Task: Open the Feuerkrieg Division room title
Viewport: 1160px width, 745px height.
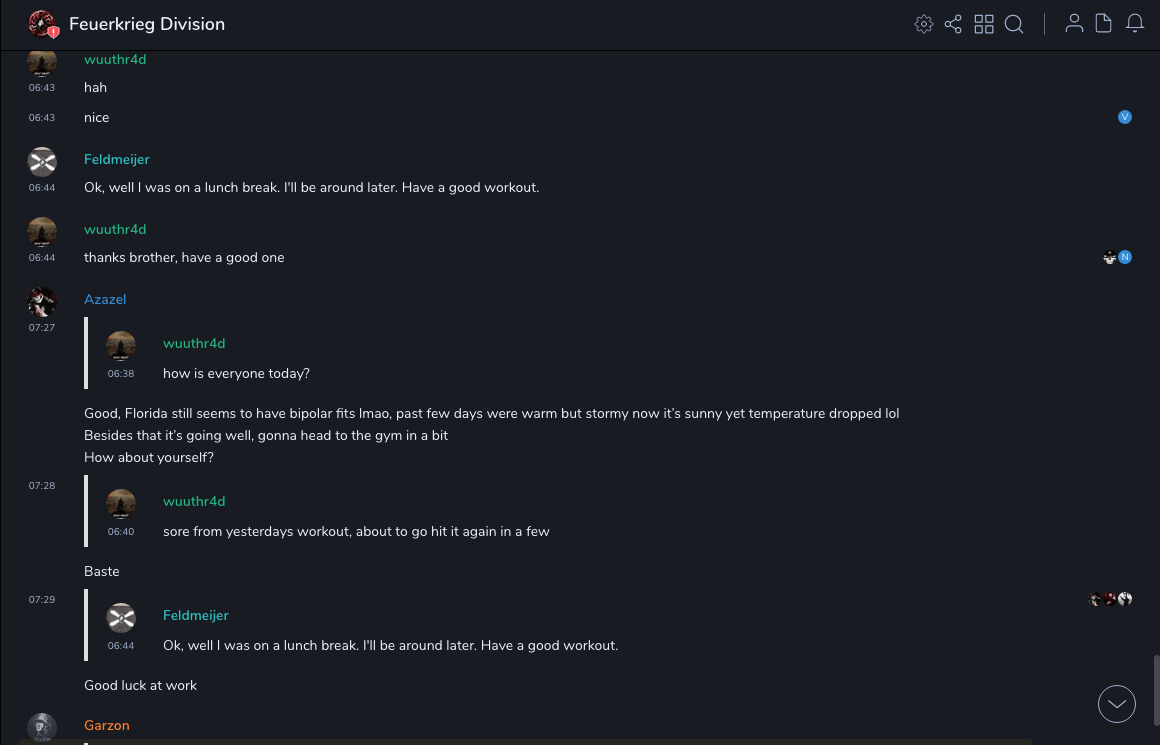Action: click(147, 24)
